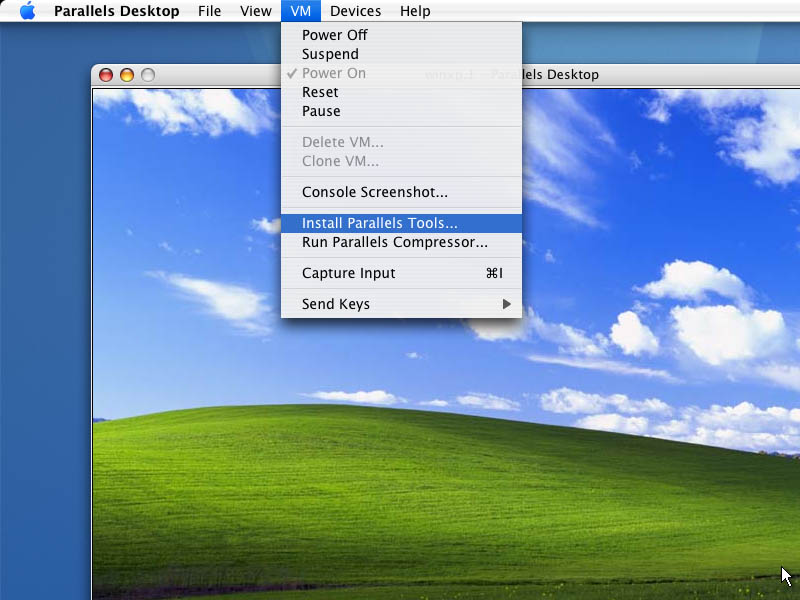This screenshot has width=800, height=600.
Task: Collapse the open VM menu
Action: [301, 11]
